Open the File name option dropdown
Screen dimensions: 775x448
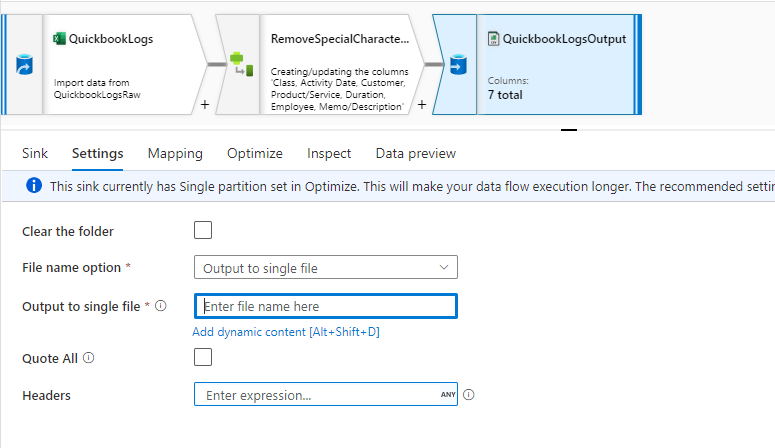tap(326, 268)
